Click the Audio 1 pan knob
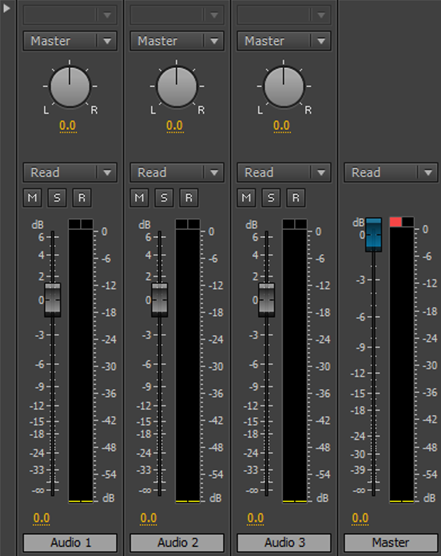 tap(70, 87)
